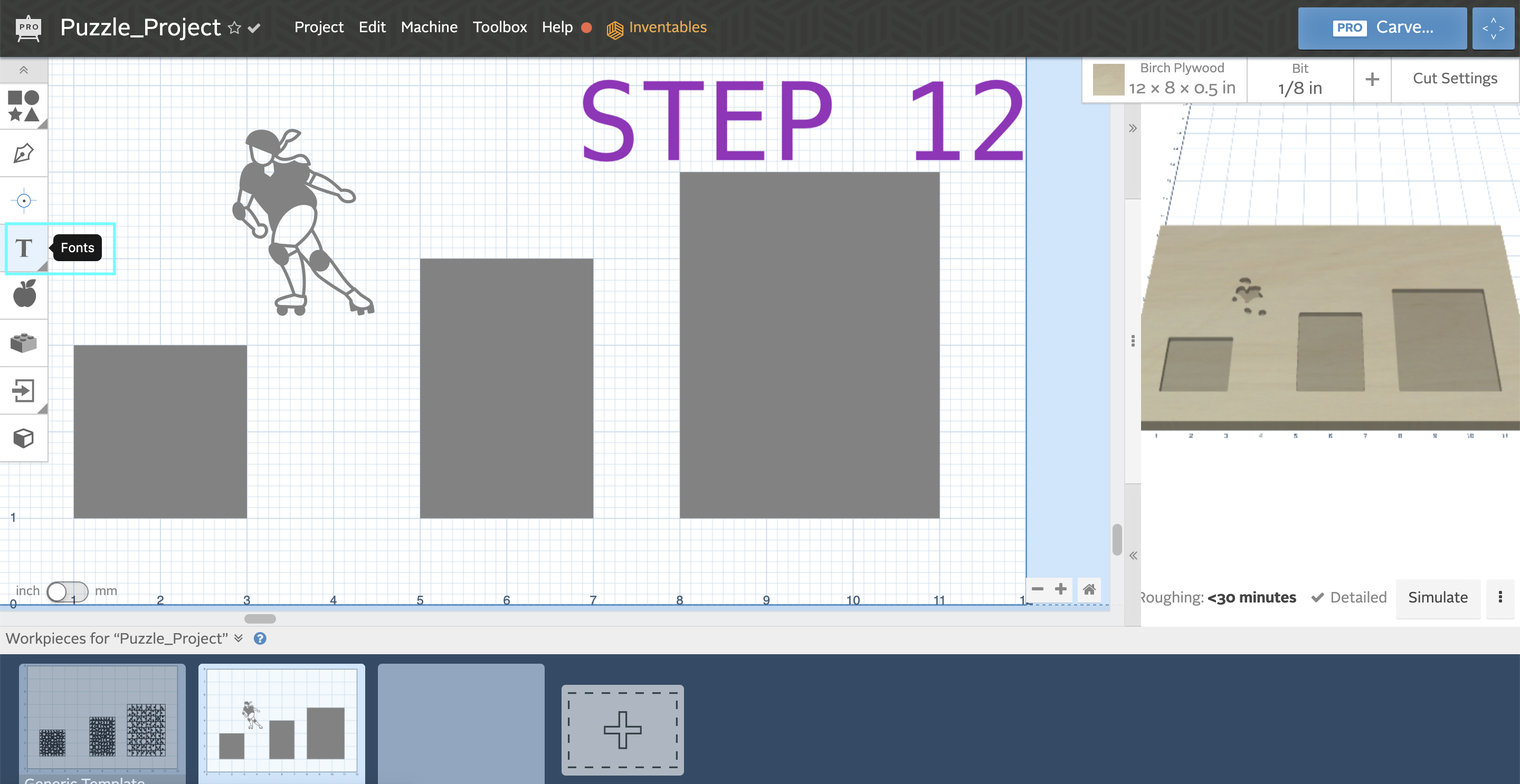Screen dimensions: 1520x784
Task: Click the Simulate button
Action: (1438, 597)
